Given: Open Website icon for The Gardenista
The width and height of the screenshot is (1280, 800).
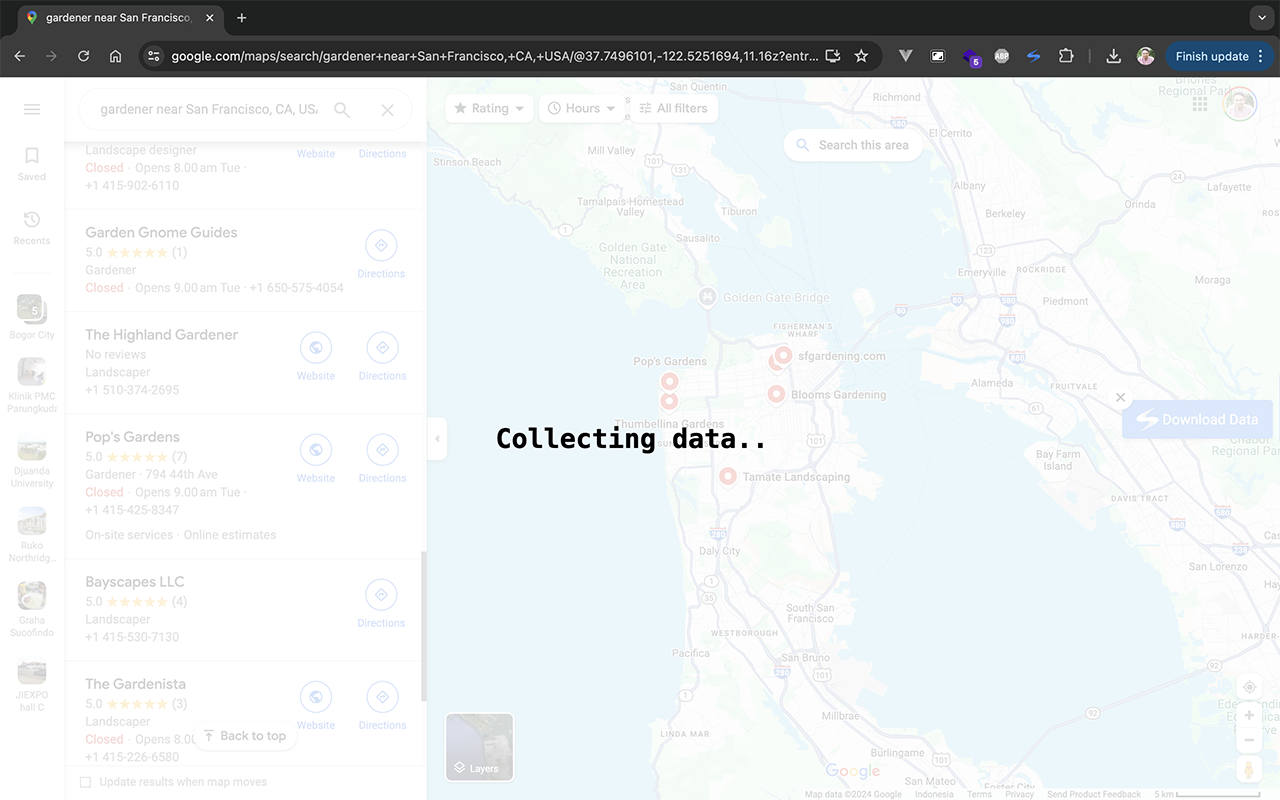Looking at the screenshot, I should click(x=316, y=697).
